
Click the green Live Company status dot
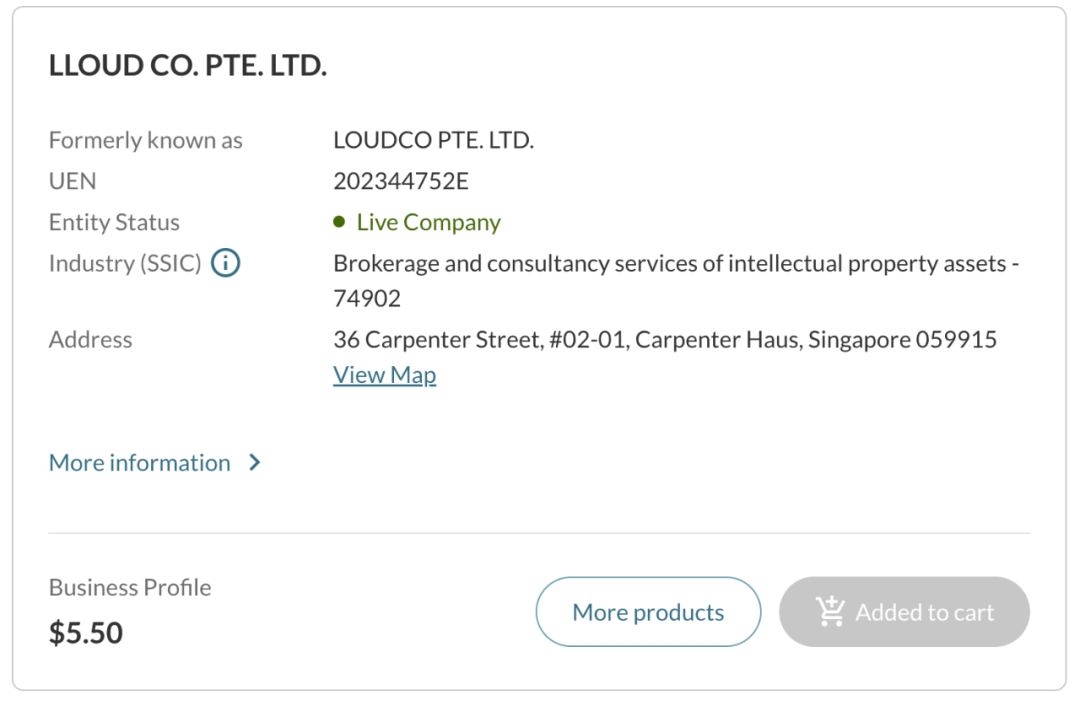tap(339, 222)
